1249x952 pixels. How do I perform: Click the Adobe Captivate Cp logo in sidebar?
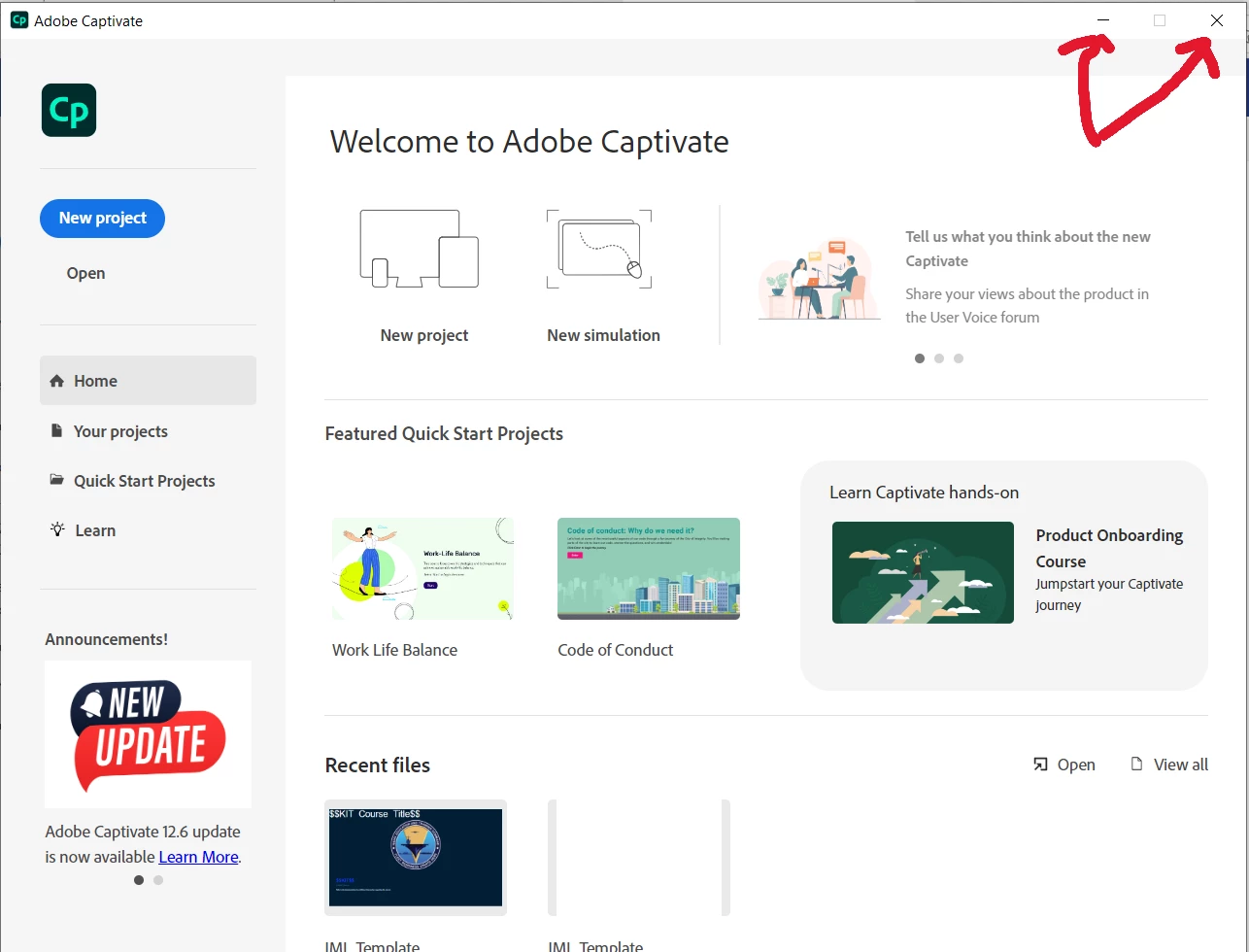(69, 110)
